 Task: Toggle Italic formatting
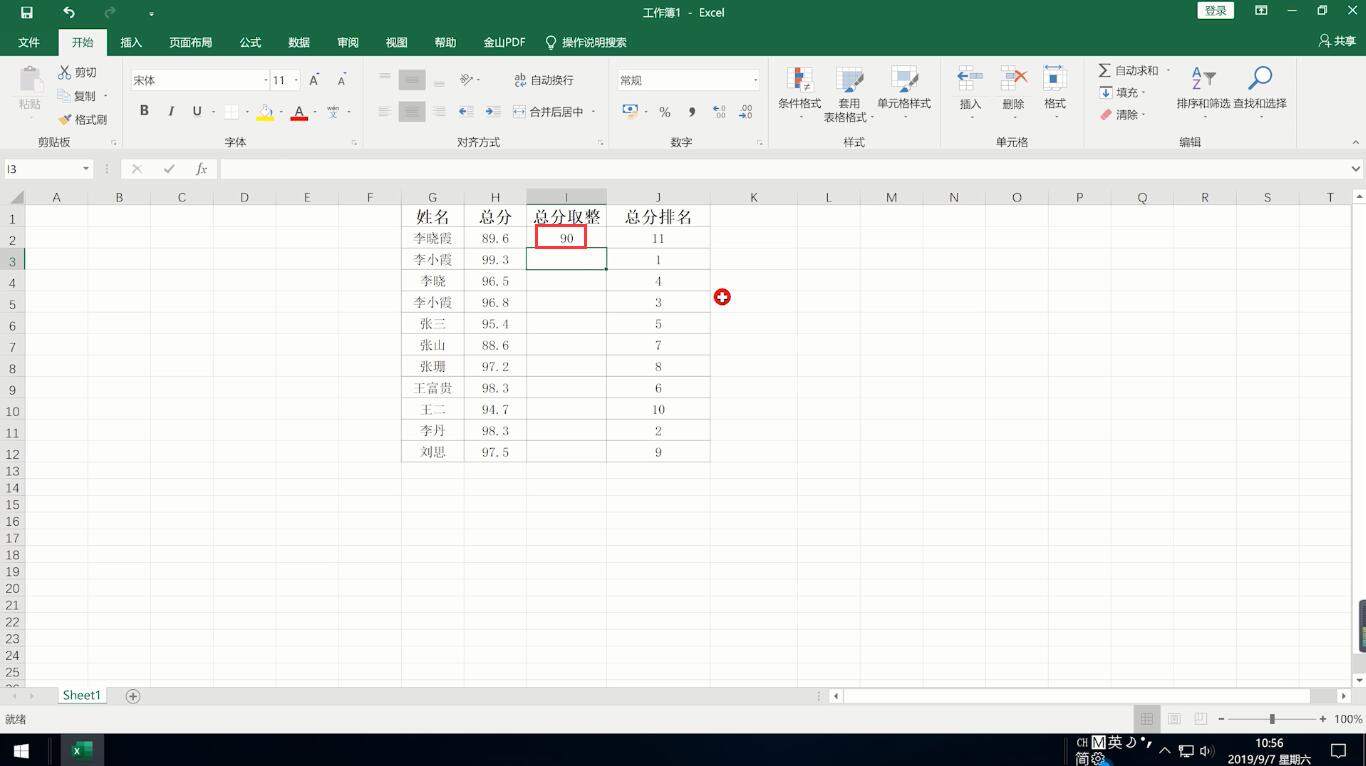tap(171, 112)
